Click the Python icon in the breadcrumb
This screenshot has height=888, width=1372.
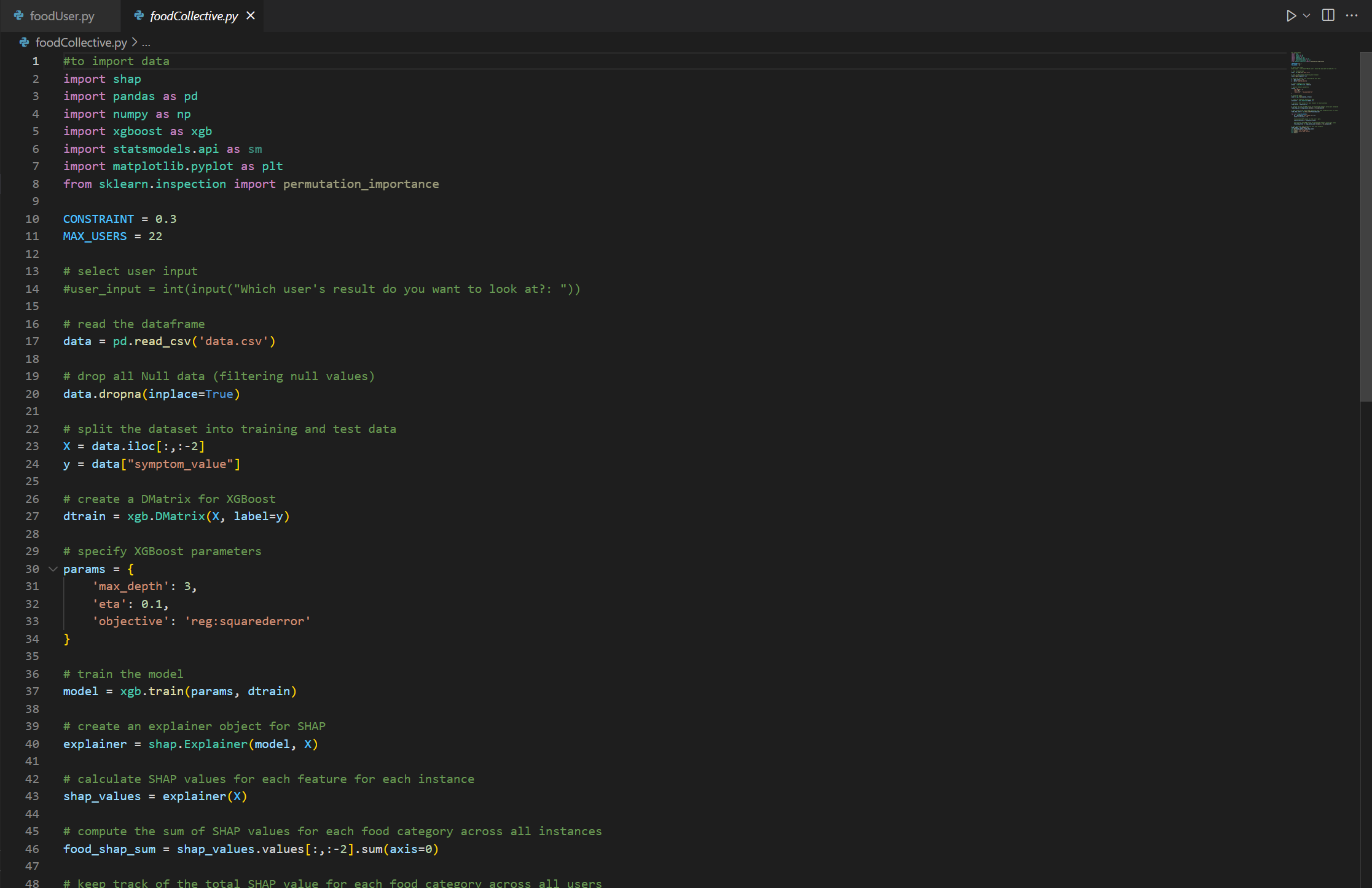click(25, 42)
